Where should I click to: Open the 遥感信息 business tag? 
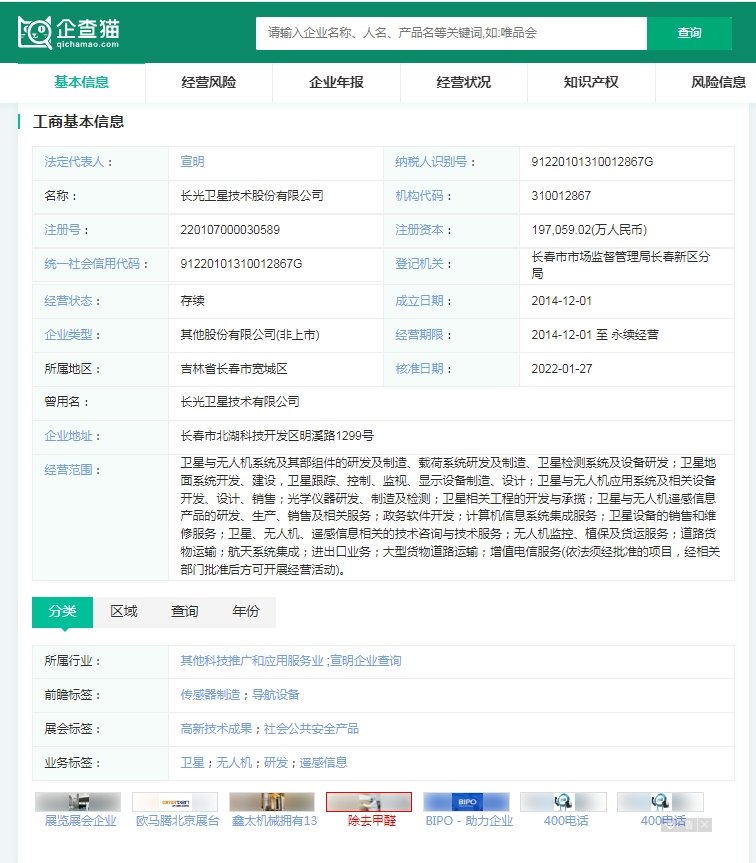324,764
